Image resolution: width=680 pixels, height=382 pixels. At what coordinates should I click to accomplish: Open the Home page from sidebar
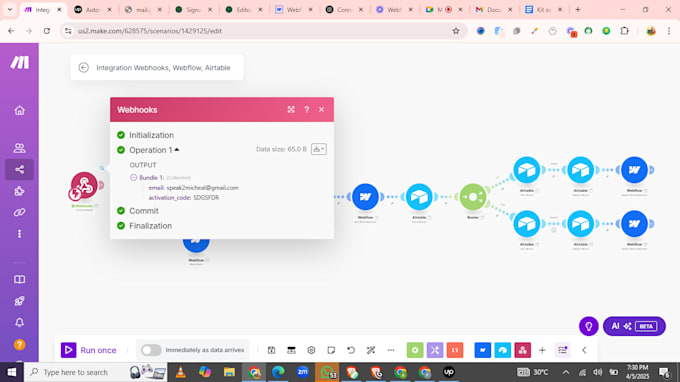(20, 111)
